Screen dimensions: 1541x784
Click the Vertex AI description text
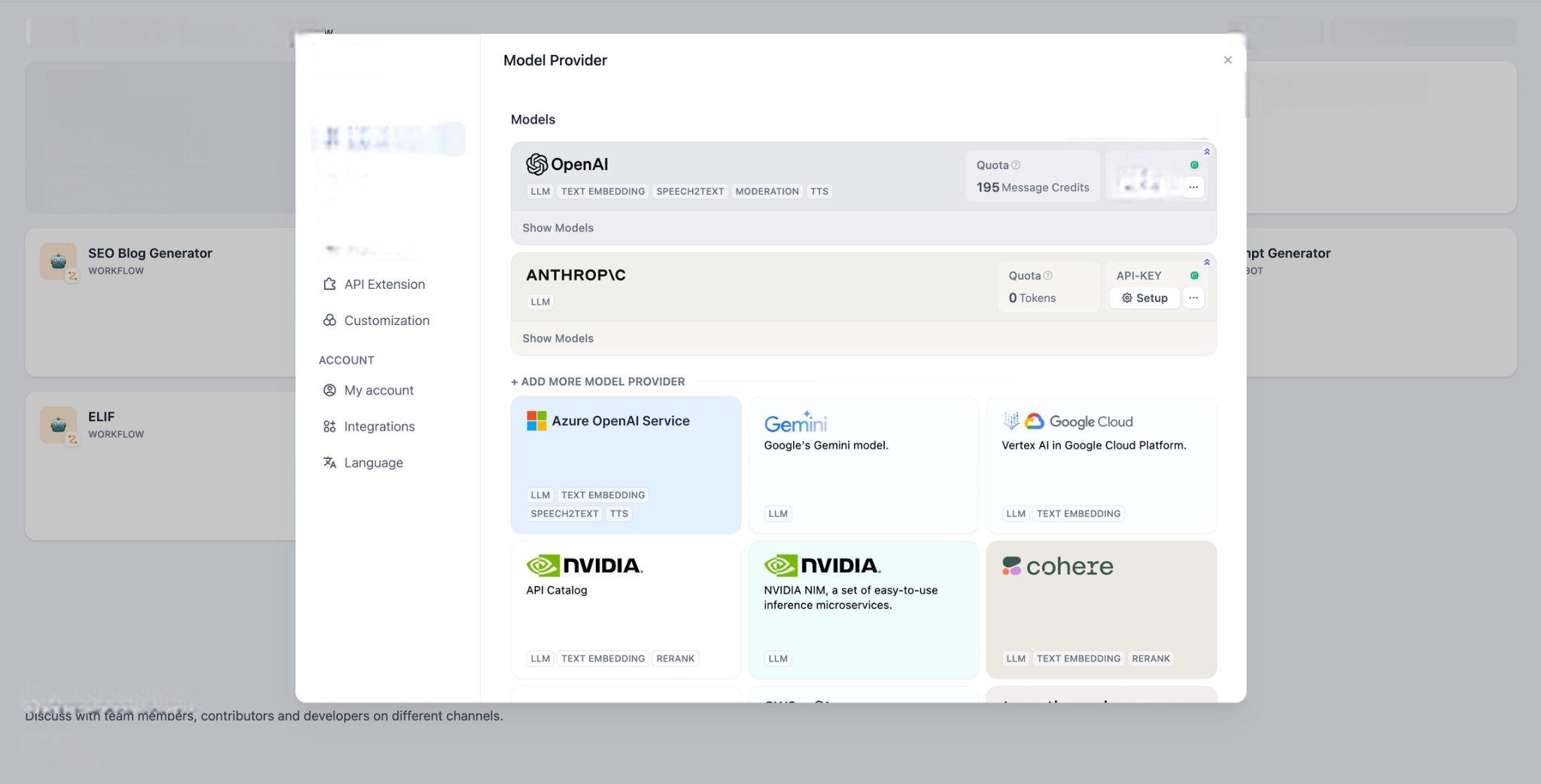pos(1093,445)
